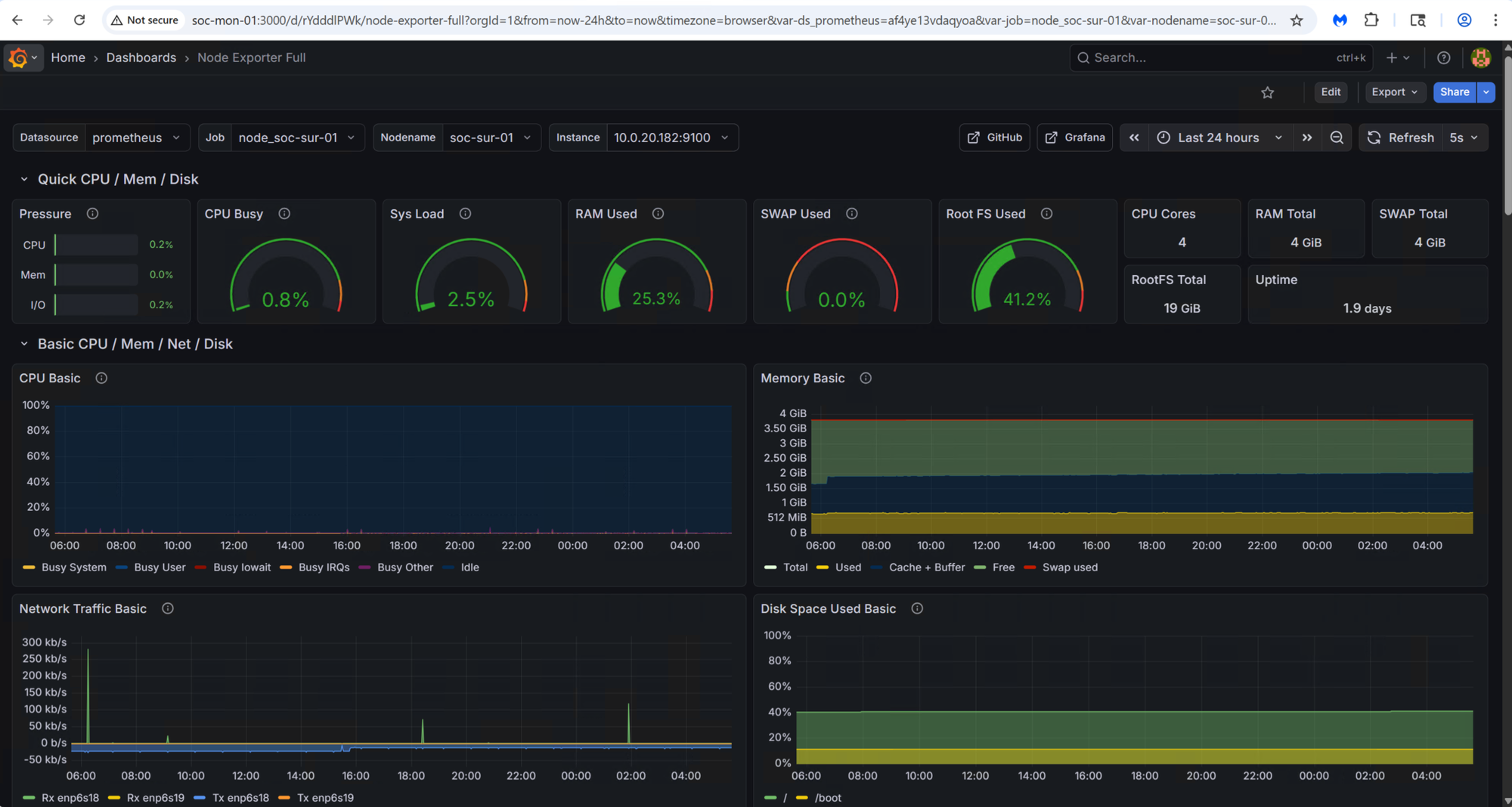Open the help question mark icon
Viewport: 1512px width, 807px height.
pos(1443,57)
